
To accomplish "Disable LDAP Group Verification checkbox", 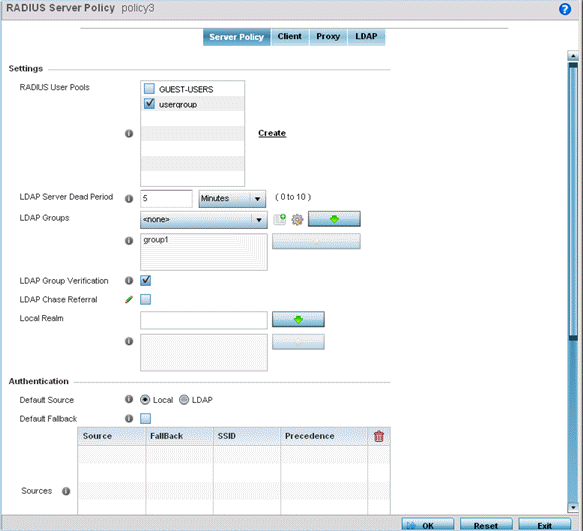I will click(145, 280).
